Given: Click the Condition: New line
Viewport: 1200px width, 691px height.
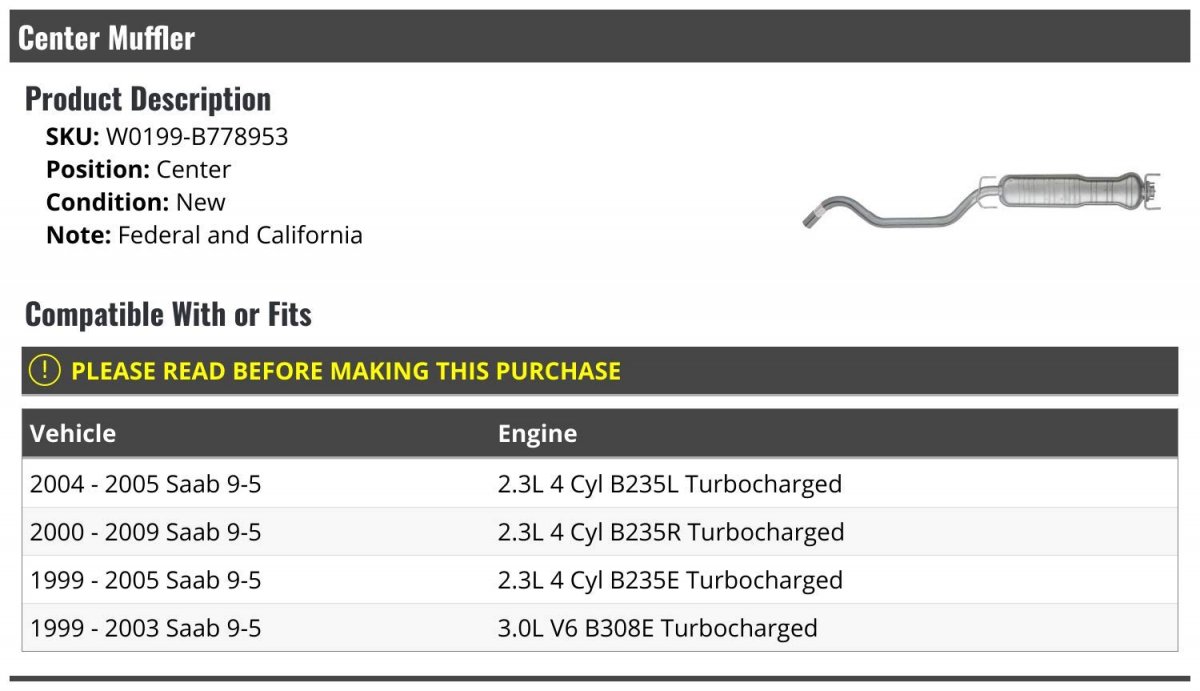Looking at the screenshot, I should pyautogui.click(x=136, y=202).
